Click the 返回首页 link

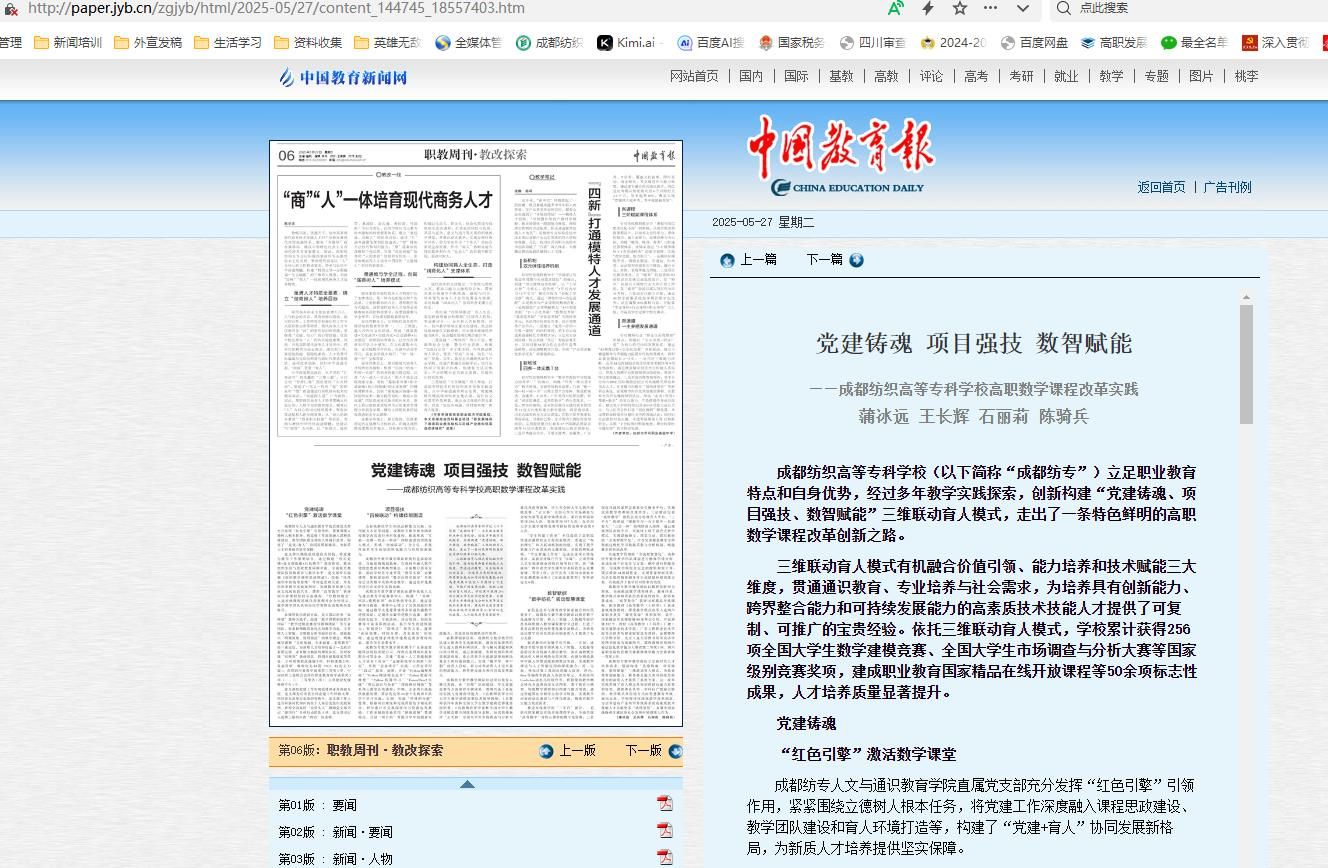coord(1161,187)
